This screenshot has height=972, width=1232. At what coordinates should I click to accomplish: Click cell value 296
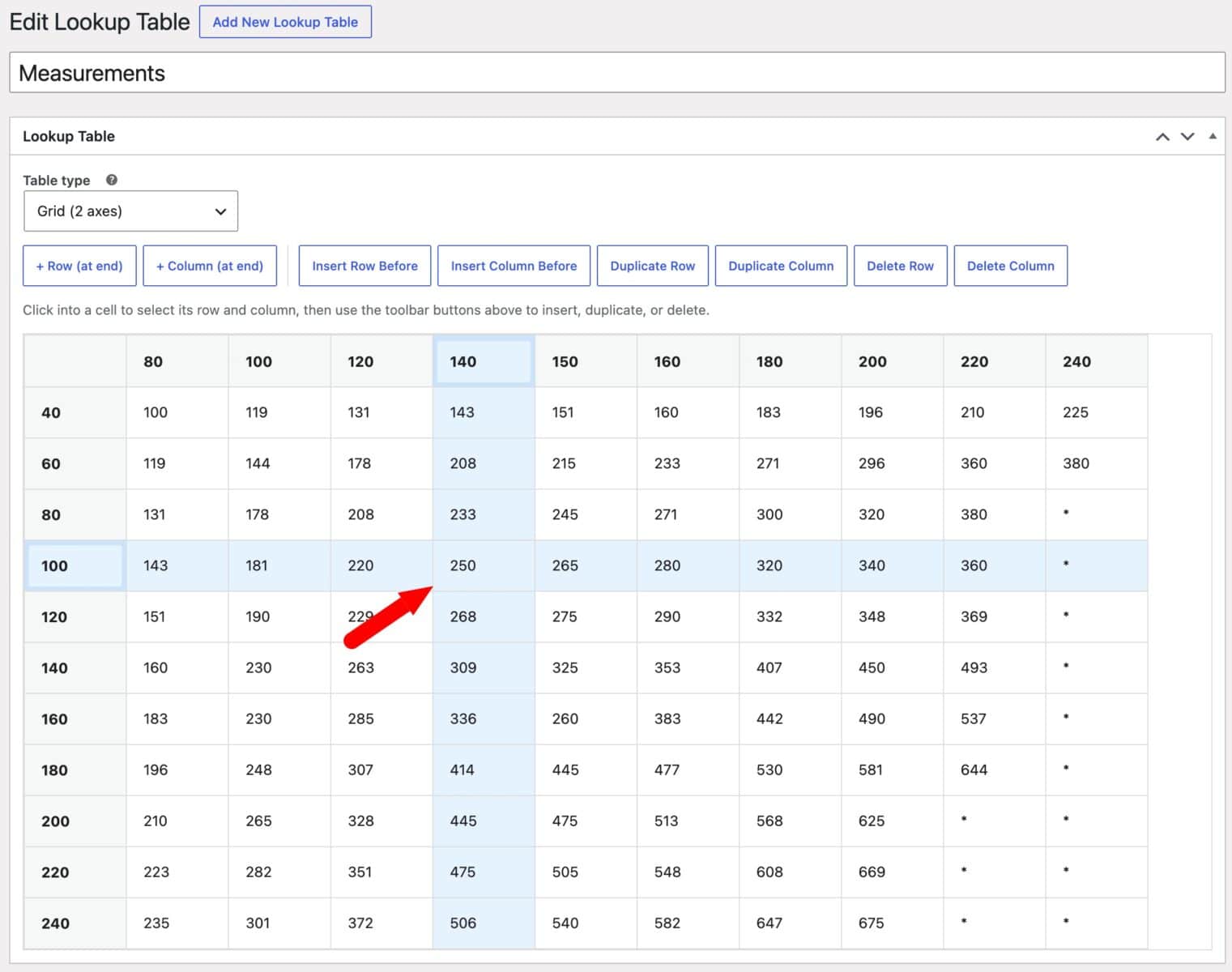[x=893, y=463]
